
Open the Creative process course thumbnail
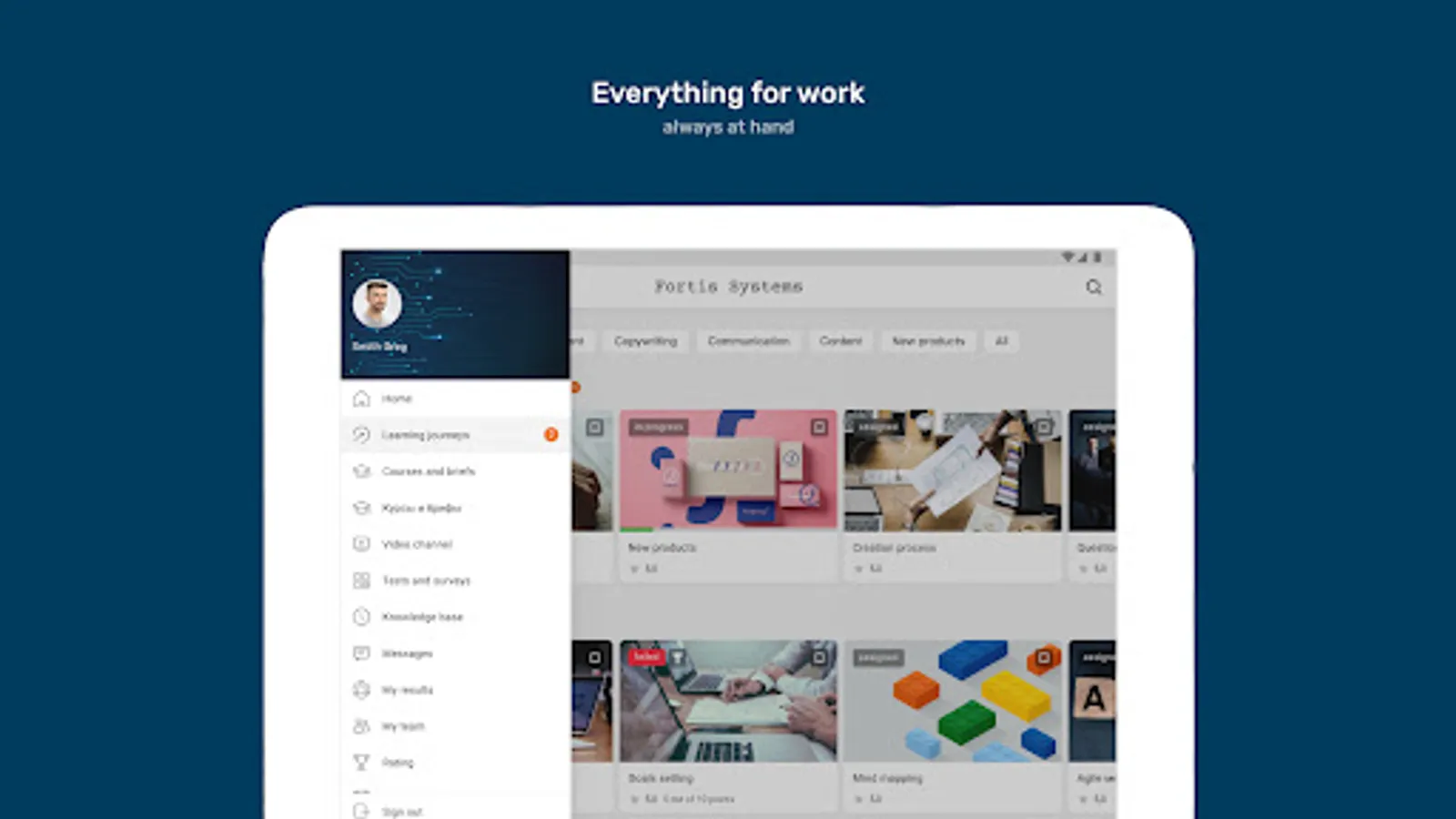(953, 470)
